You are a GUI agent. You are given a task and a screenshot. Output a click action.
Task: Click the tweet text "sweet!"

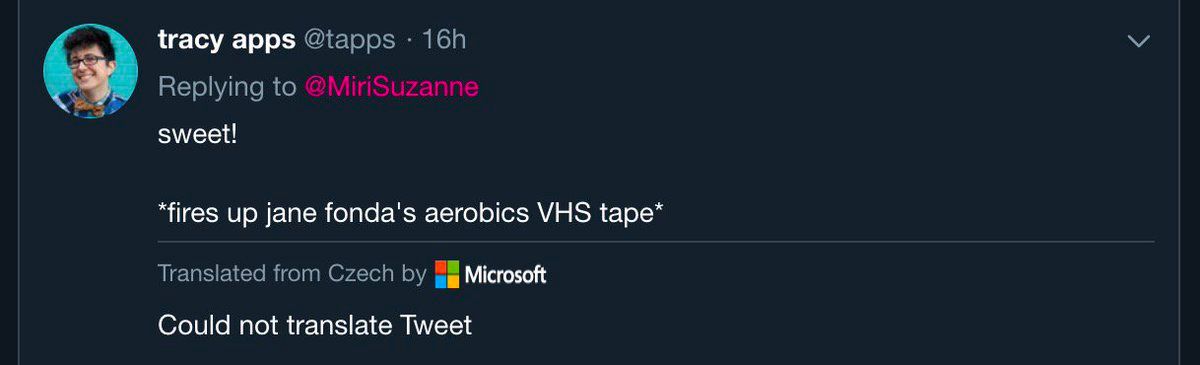(x=197, y=134)
